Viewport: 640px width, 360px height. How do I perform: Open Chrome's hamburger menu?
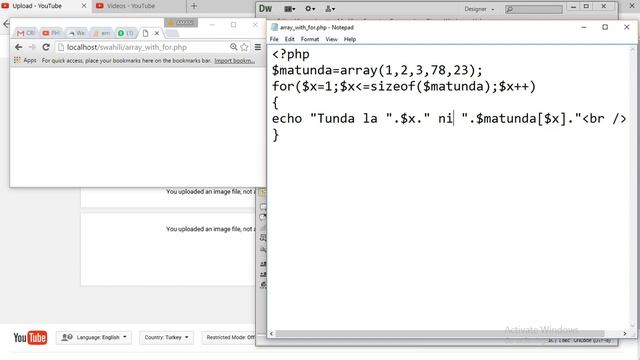pyautogui.click(x=258, y=47)
